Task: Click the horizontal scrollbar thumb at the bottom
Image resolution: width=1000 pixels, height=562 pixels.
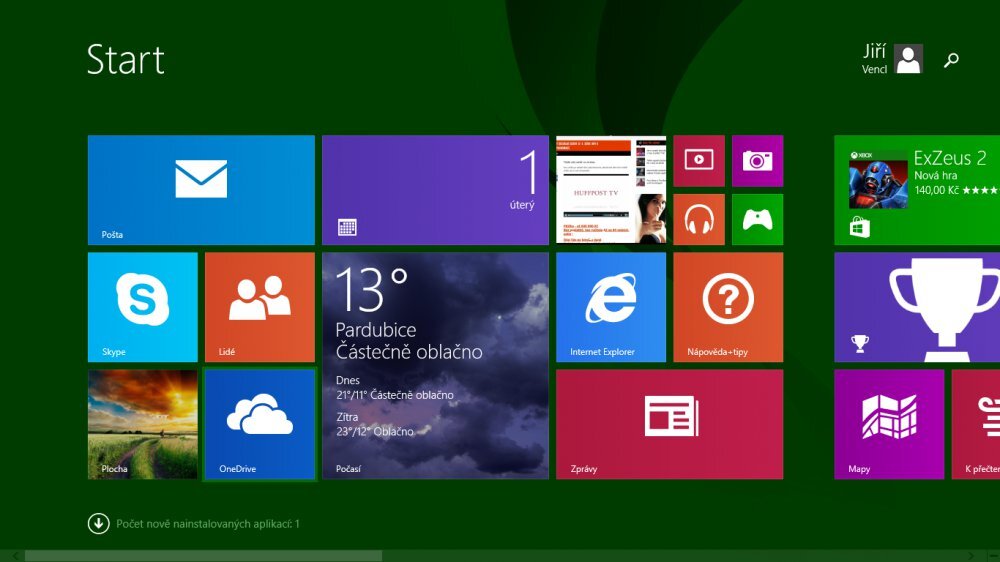Action: 203,556
